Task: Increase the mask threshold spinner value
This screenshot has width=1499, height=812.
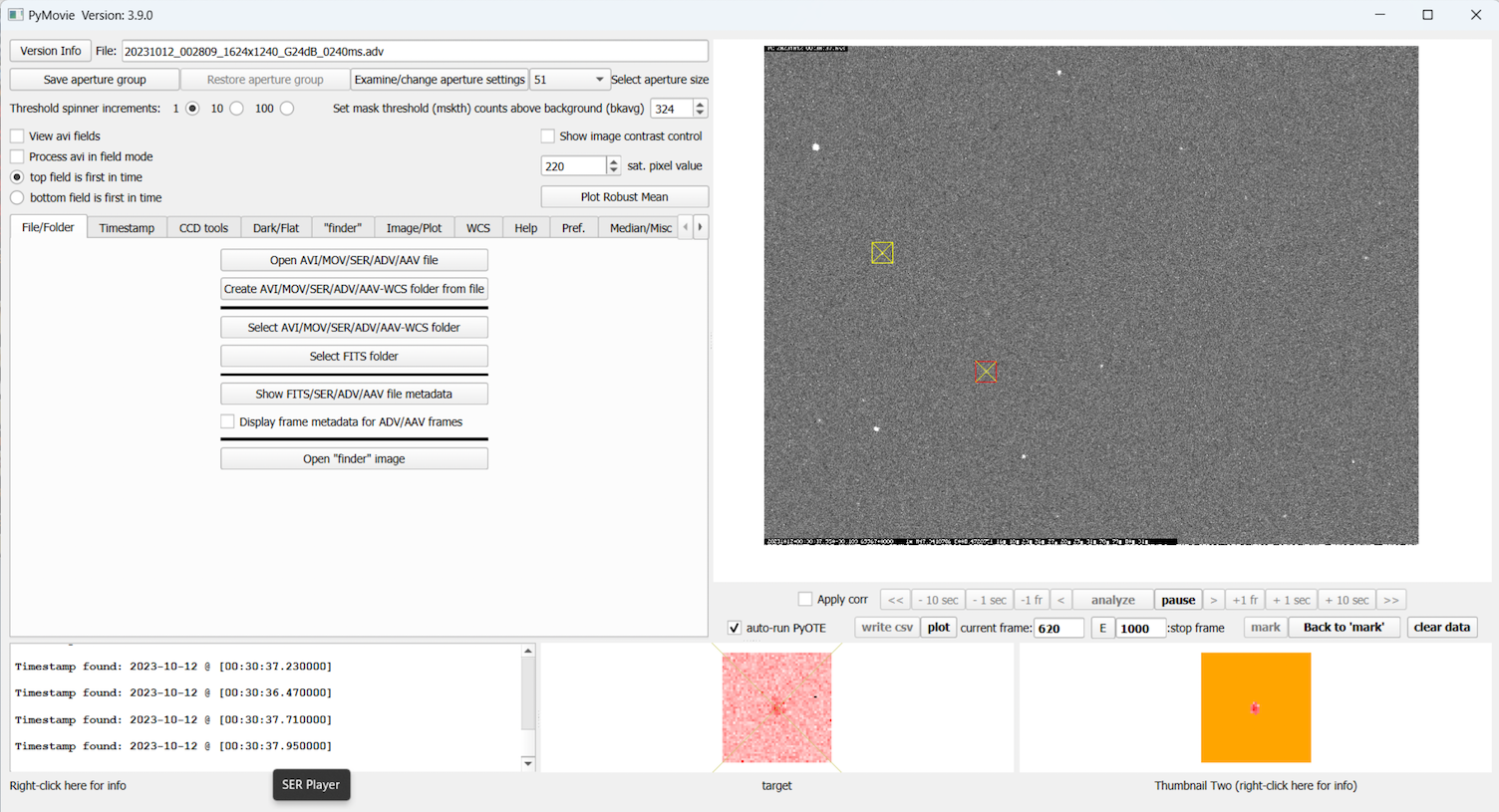Action: click(x=700, y=104)
